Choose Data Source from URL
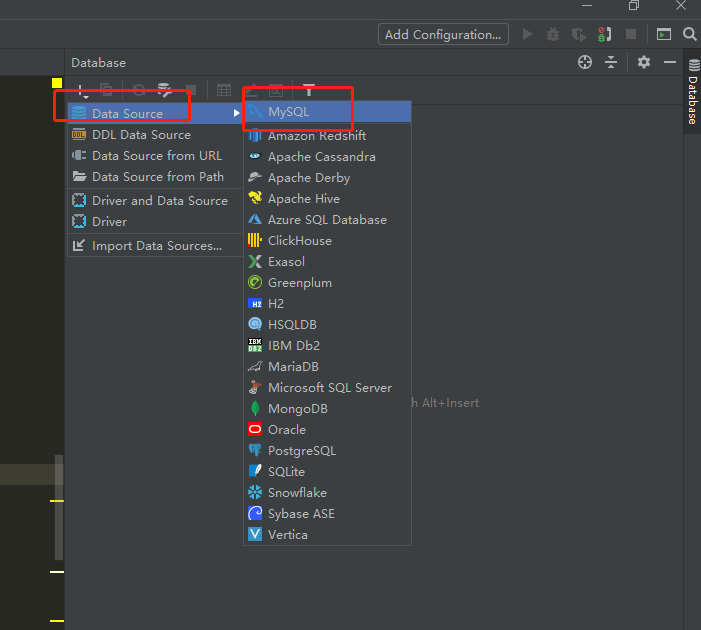Image resolution: width=701 pixels, height=630 pixels. point(155,156)
